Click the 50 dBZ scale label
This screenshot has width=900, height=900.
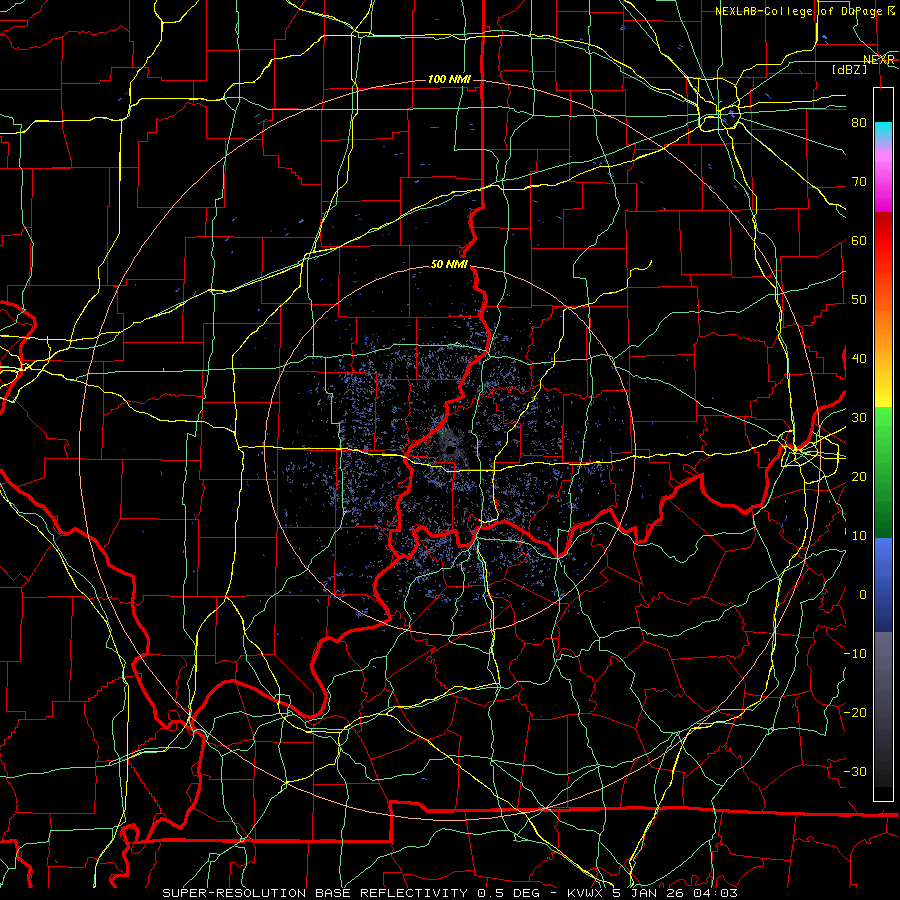click(859, 300)
